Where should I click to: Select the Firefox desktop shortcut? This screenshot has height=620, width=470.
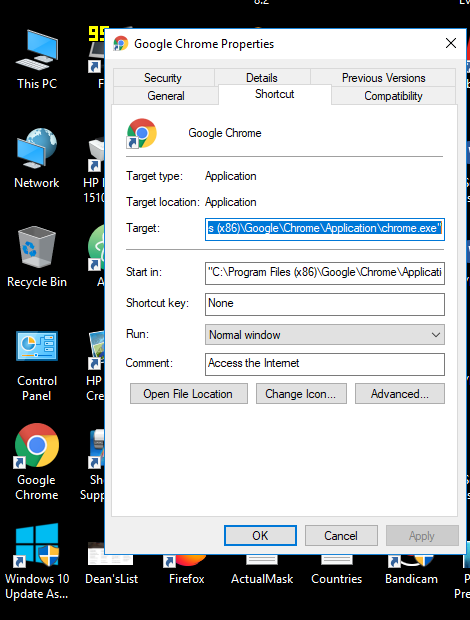click(x=187, y=569)
